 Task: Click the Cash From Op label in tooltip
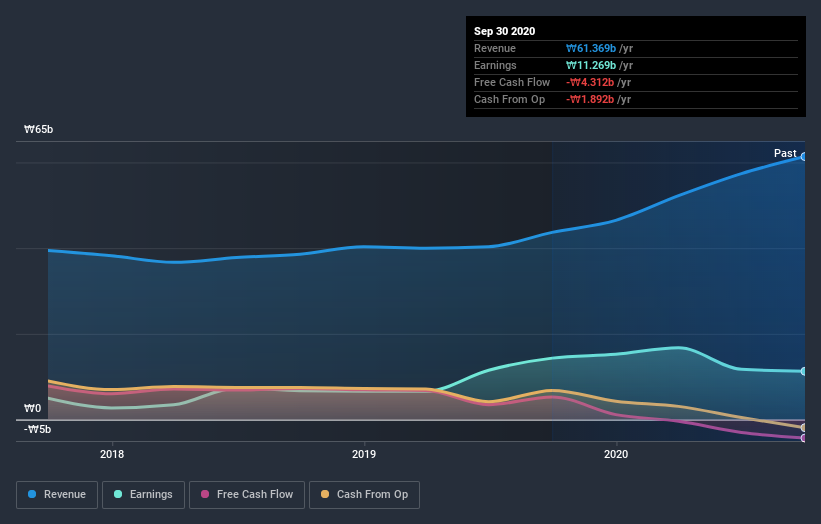point(509,99)
